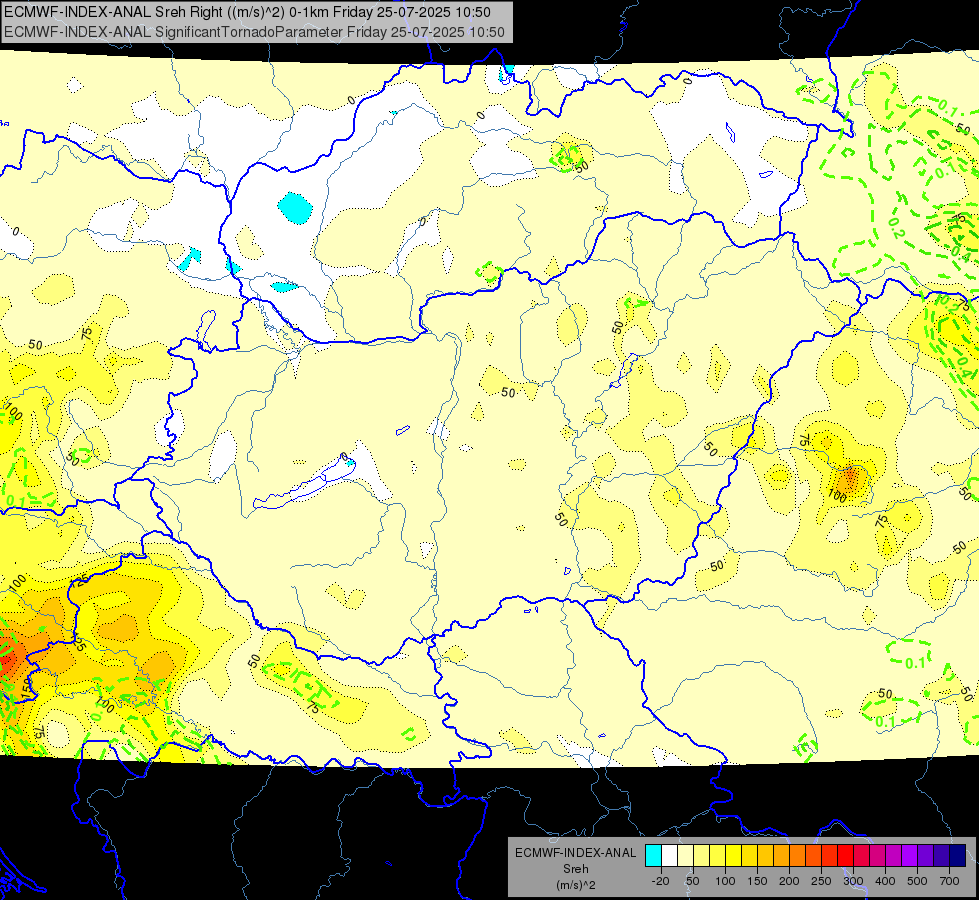
Task: Click the white swatch in the legend
Action: 669,855
